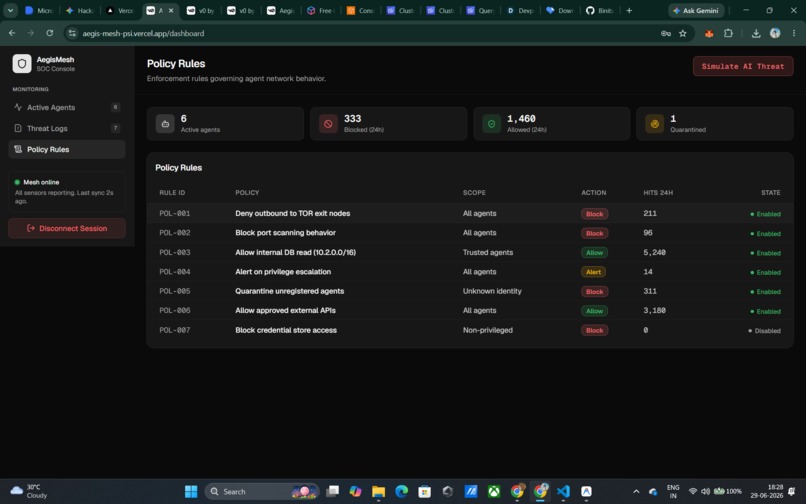Show hidden system tray icons
The width and height of the screenshot is (806, 504).
(x=636, y=492)
